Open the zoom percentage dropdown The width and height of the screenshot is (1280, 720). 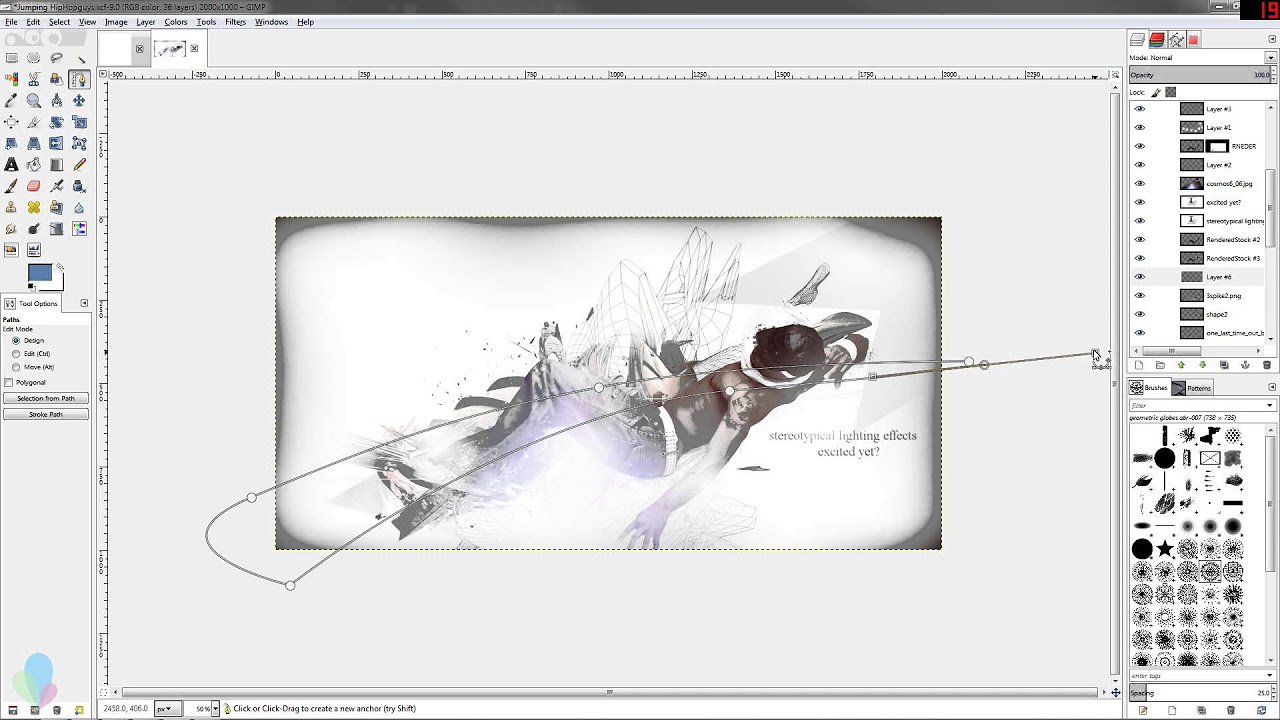click(215, 709)
